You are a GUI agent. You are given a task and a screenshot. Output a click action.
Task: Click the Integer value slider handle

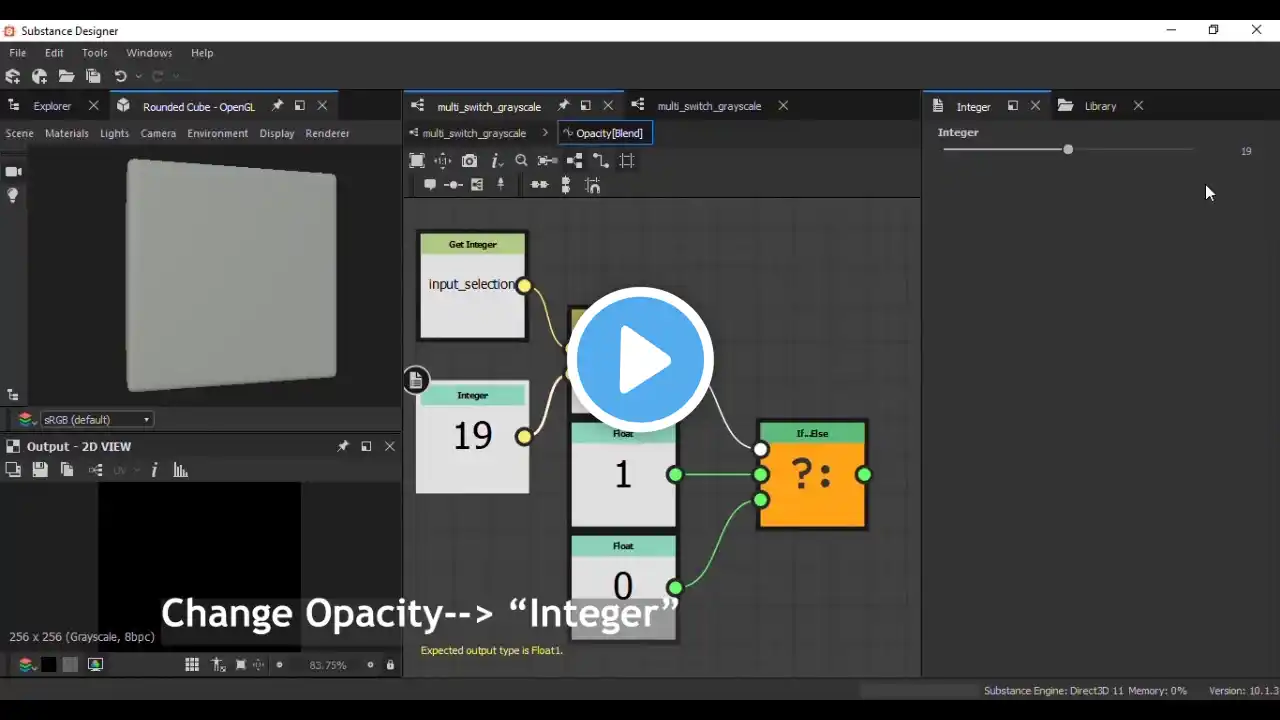tap(1068, 150)
